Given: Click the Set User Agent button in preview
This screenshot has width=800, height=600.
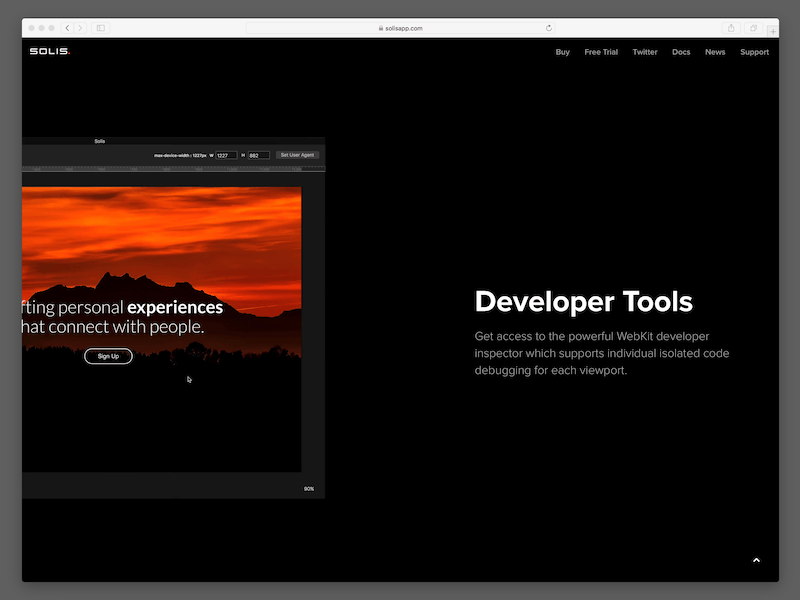Looking at the screenshot, I should (297, 155).
